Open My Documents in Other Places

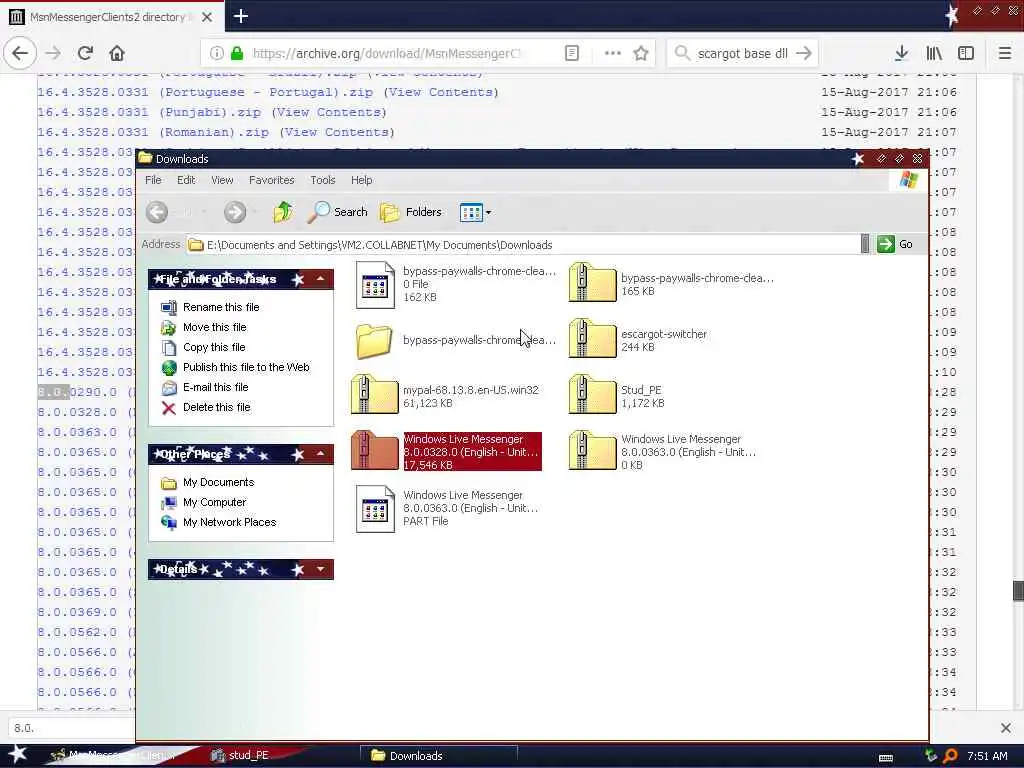218,483
